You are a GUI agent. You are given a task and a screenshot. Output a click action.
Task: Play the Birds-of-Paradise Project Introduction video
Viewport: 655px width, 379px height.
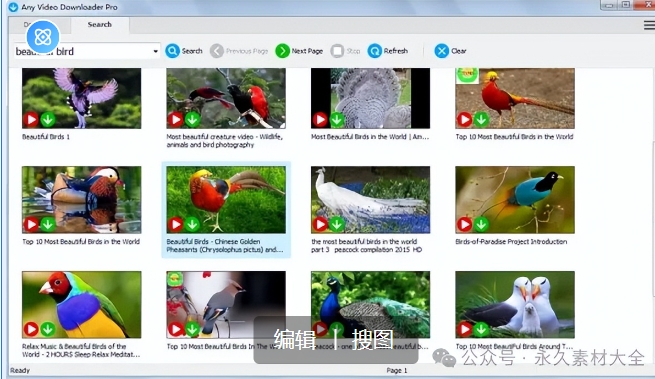coord(464,224)
